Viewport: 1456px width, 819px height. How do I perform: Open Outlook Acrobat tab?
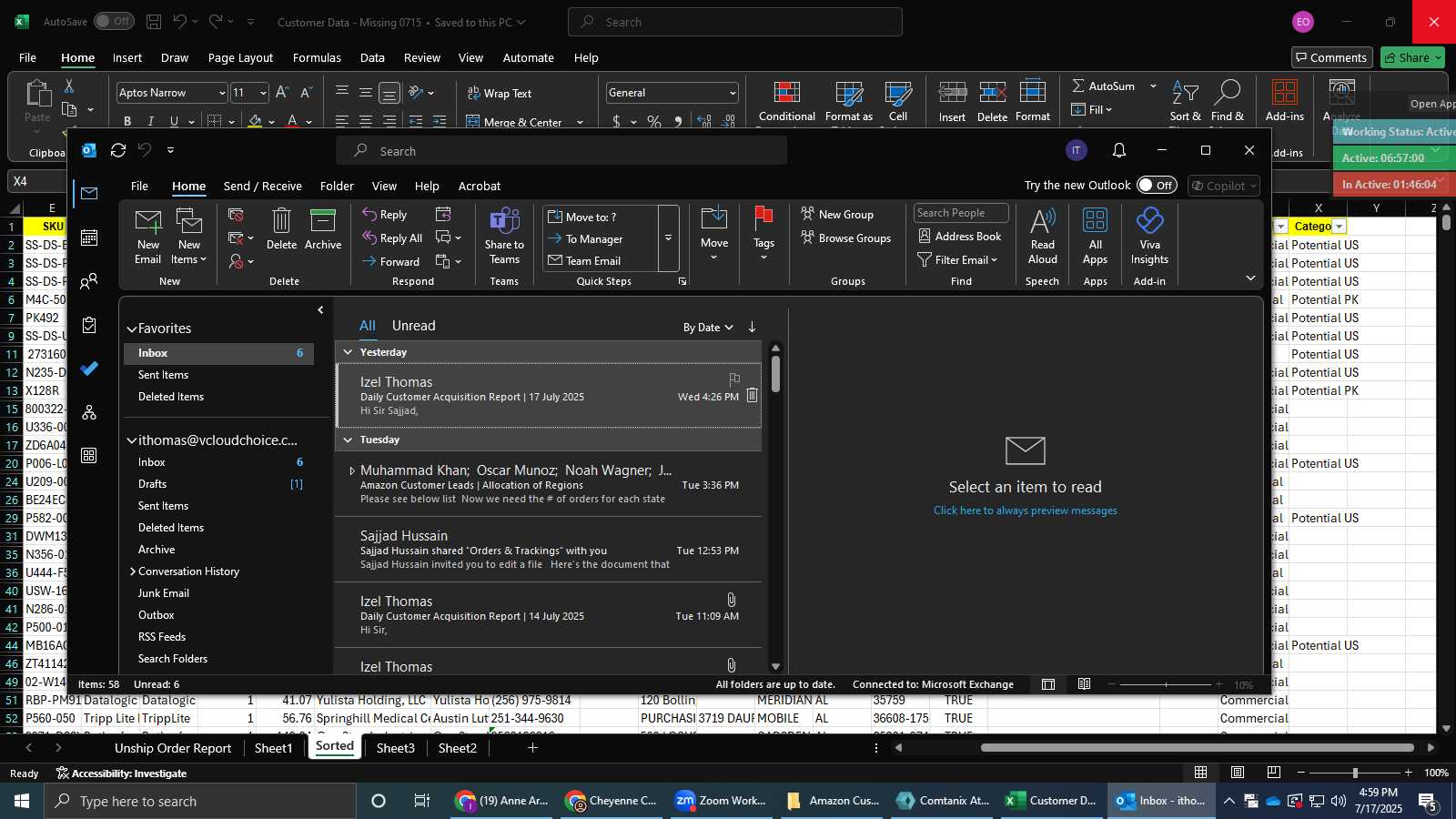(x=480, y=186)
